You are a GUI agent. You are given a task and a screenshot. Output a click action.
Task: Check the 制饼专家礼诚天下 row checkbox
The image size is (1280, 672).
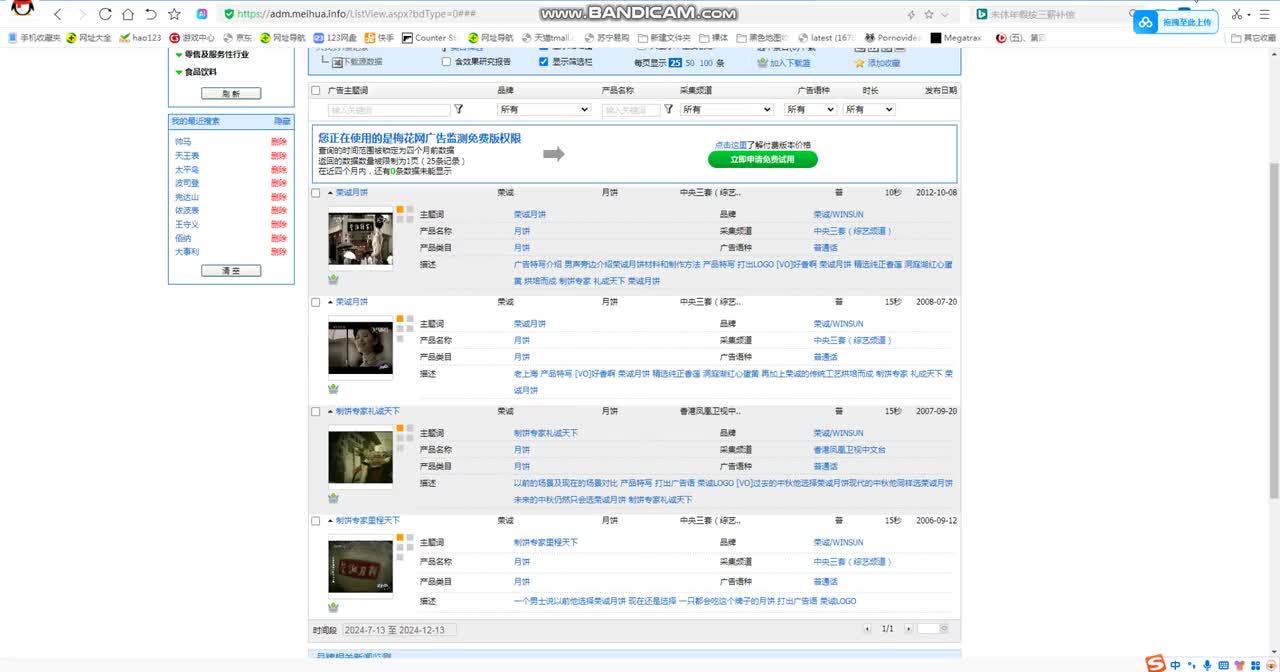pos(316,411)
